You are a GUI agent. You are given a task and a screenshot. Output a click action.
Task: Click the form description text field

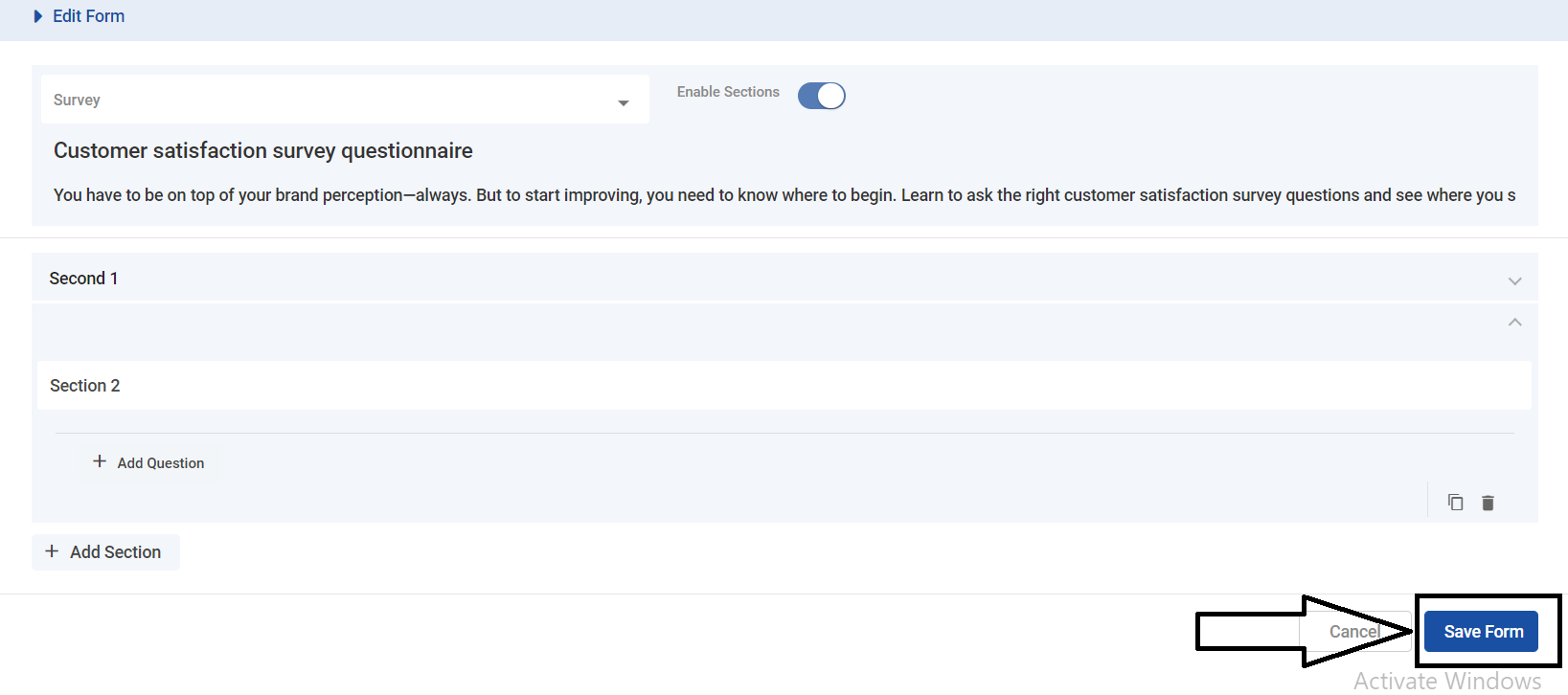click(784, 195)
